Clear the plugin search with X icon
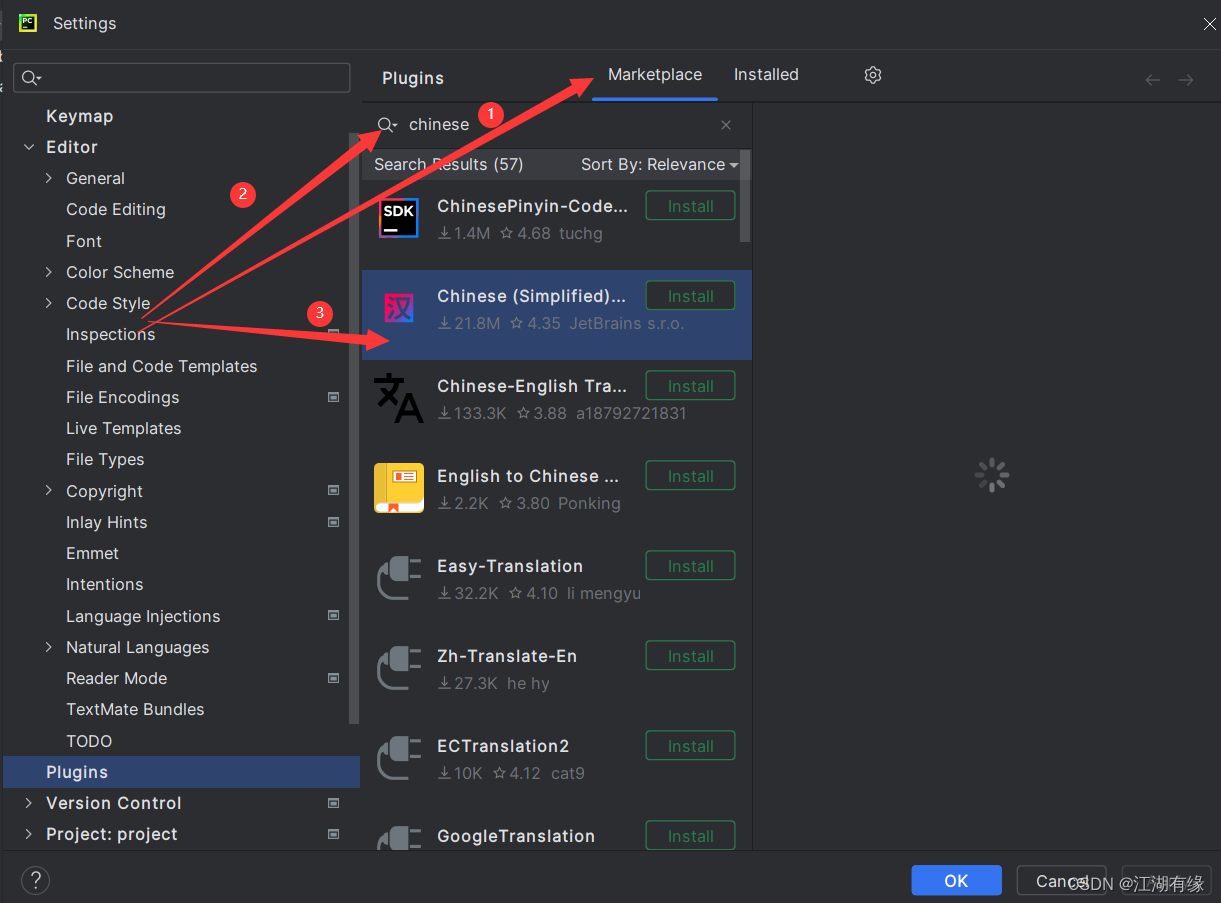 (x=726, y=125)
